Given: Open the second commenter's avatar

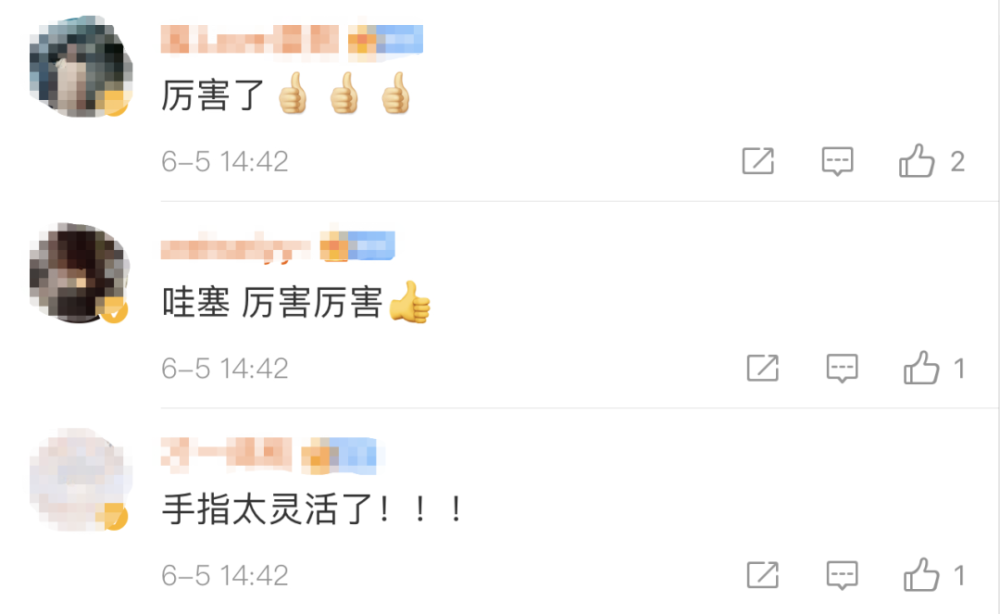Looking at the screenshot, I should [x=80, y=274].
